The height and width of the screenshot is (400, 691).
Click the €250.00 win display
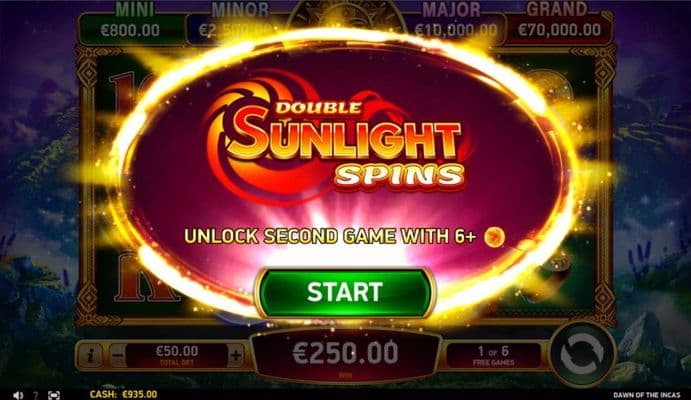[345, 355]
